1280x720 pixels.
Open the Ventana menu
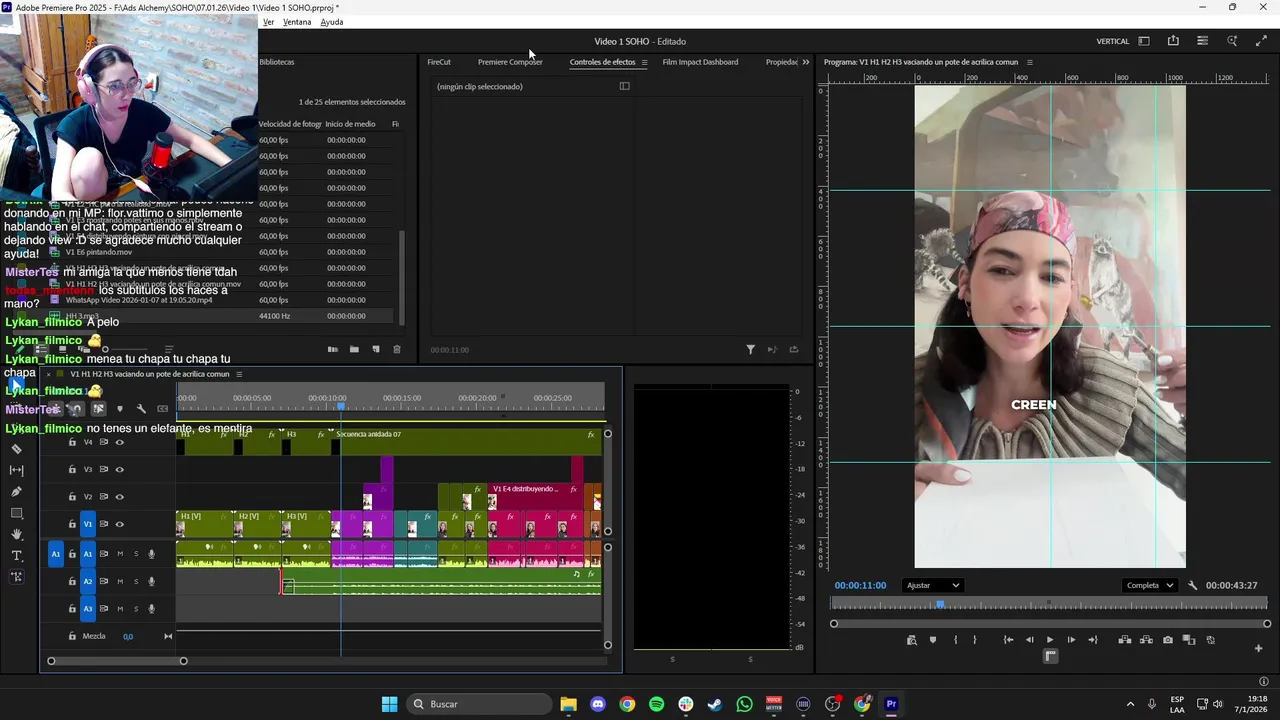[297, 22]
